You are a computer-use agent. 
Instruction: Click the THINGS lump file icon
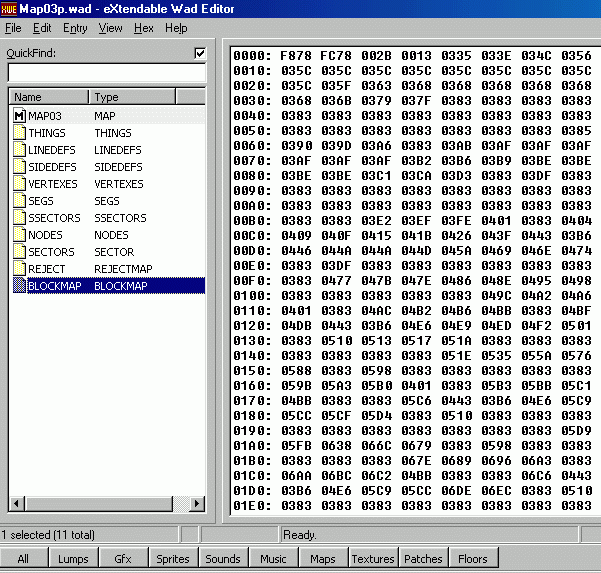click(19, 133)
